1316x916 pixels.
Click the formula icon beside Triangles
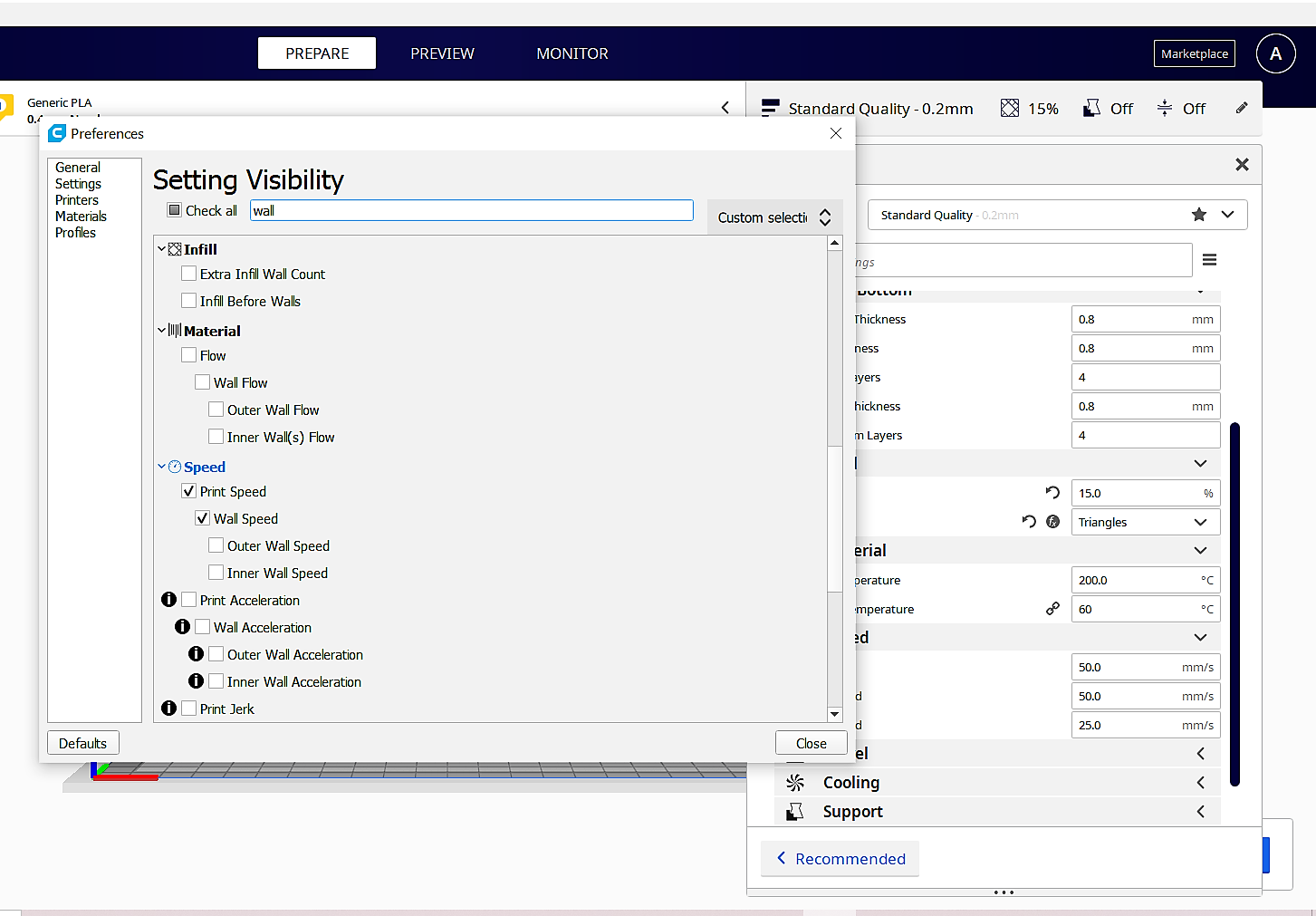[x=1052, y=522]
